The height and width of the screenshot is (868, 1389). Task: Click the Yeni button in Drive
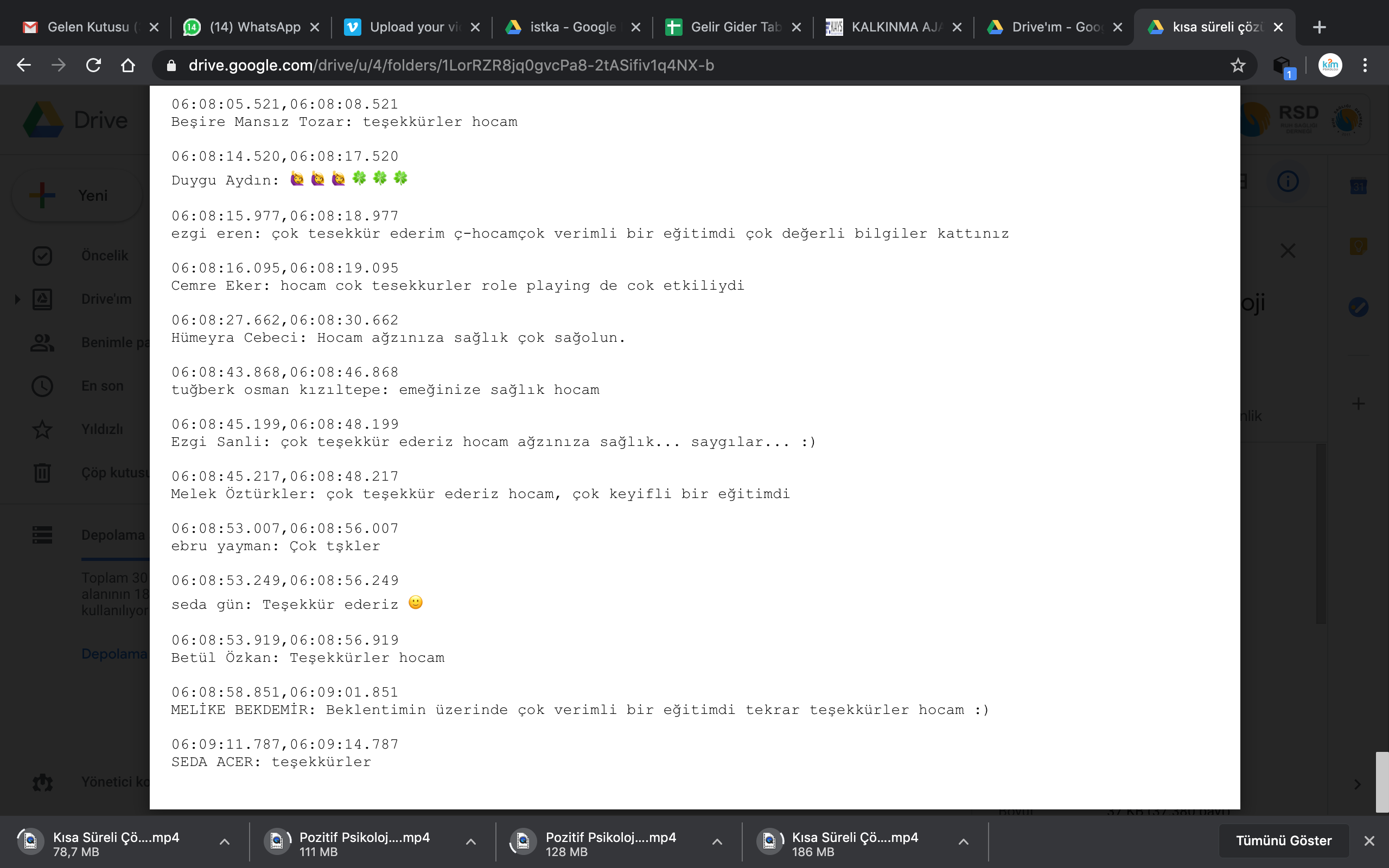tap(78, 196)
